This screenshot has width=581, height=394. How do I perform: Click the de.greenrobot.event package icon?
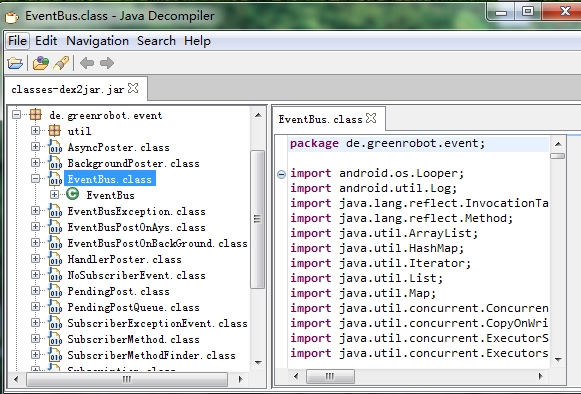click(x=36, y=115)
